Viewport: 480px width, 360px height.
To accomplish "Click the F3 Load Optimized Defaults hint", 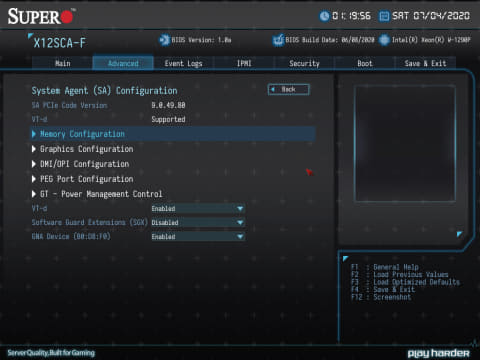I will pyautogui.click(x=405, y=282).
